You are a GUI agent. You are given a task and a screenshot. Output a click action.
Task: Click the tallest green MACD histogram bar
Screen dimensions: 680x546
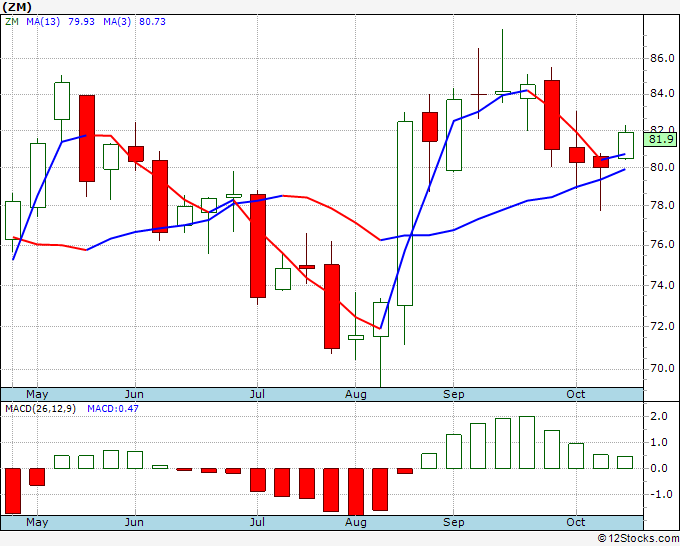527,442
